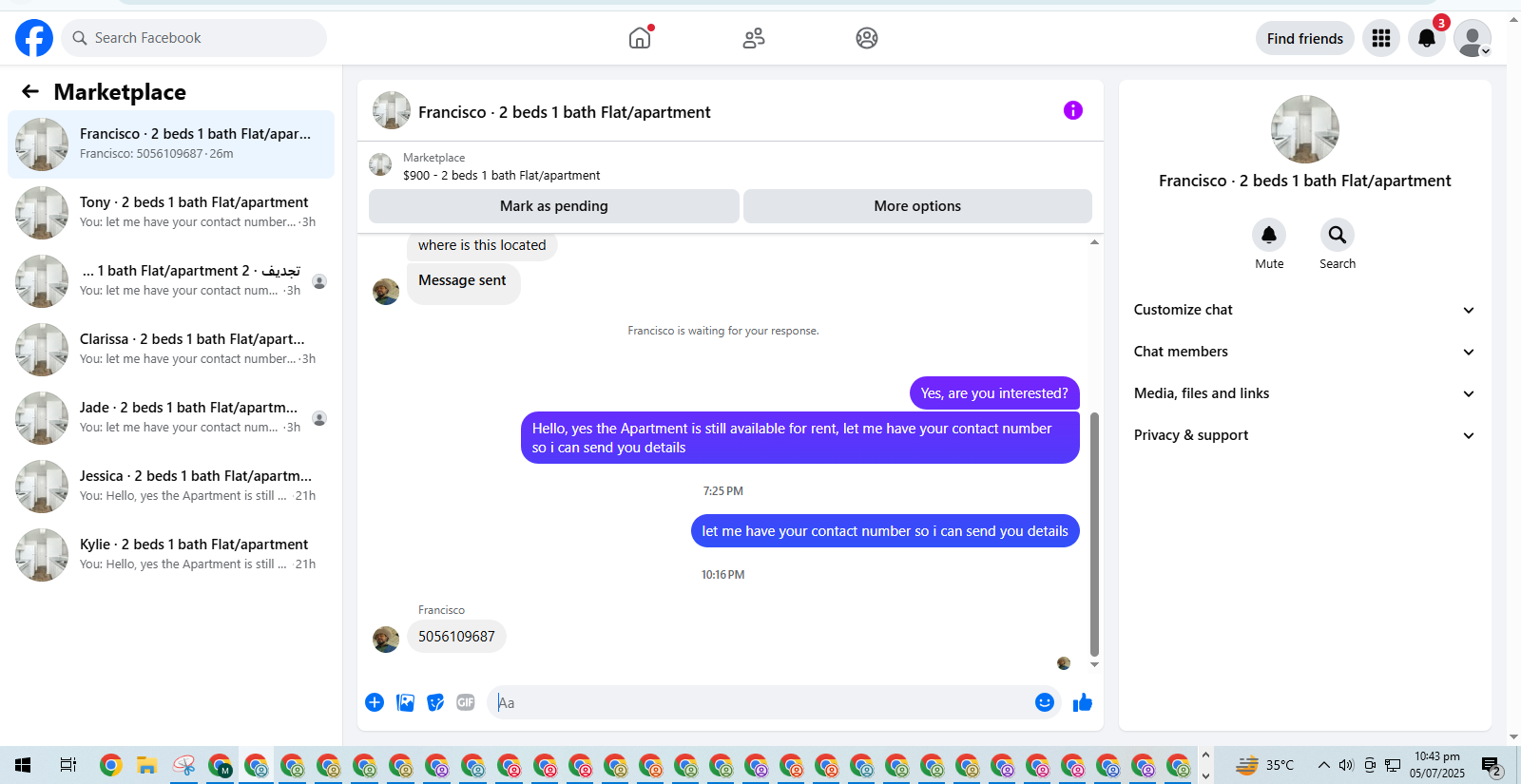The width and height of the screenshot is (1521, 784).
Task: Open the Groups icon in the top navigation
Action: click(867, 38)
